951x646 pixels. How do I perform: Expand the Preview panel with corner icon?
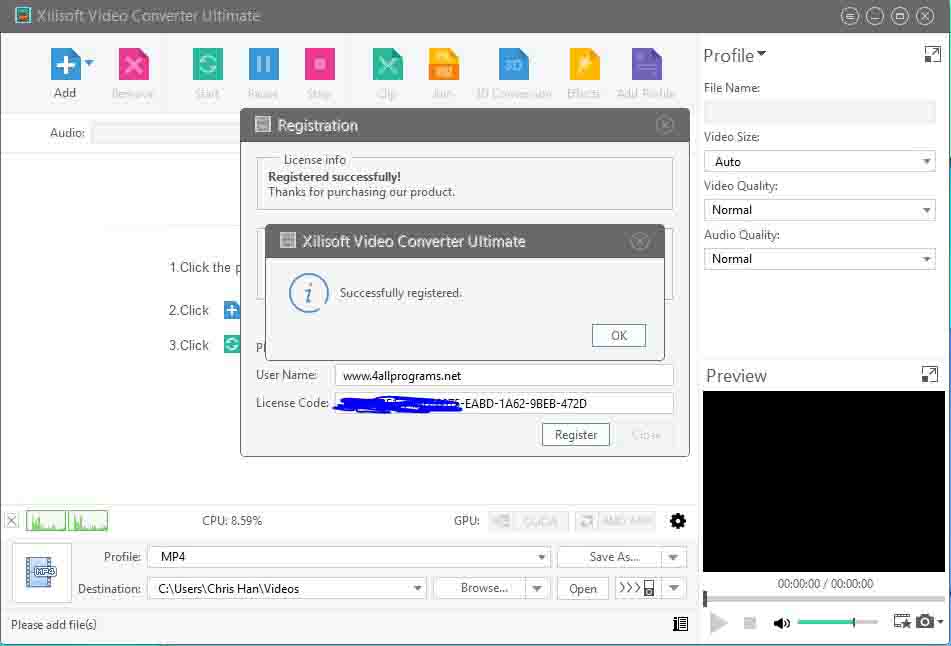tap(929, 374)
